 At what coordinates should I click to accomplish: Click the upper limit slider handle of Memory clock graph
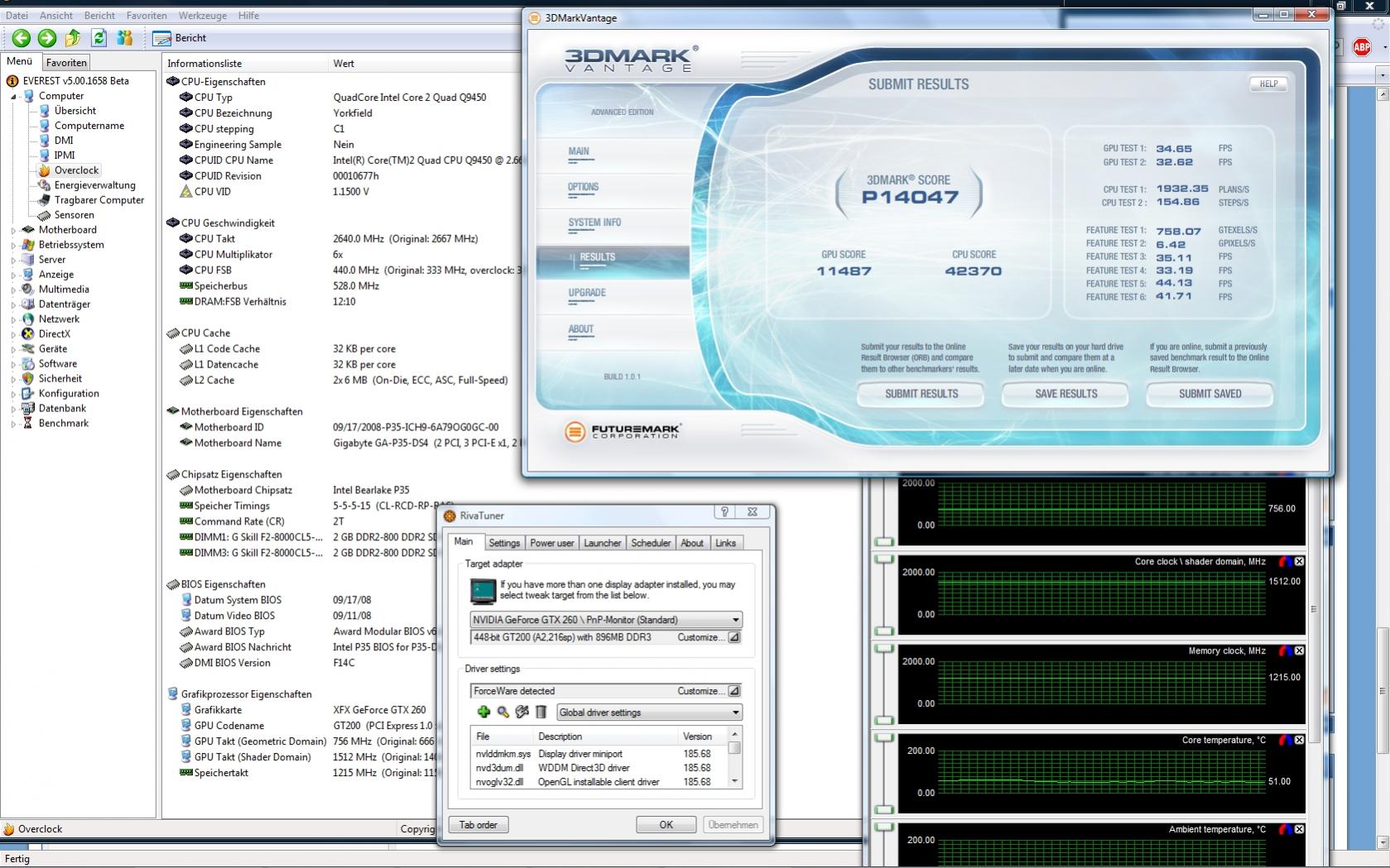(x=884, y=649)
